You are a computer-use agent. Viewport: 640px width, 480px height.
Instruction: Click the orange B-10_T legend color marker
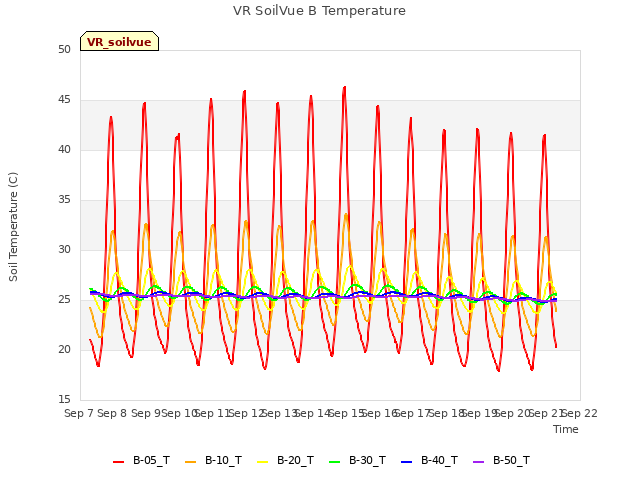pyautogui.click(x=190, y=462)
